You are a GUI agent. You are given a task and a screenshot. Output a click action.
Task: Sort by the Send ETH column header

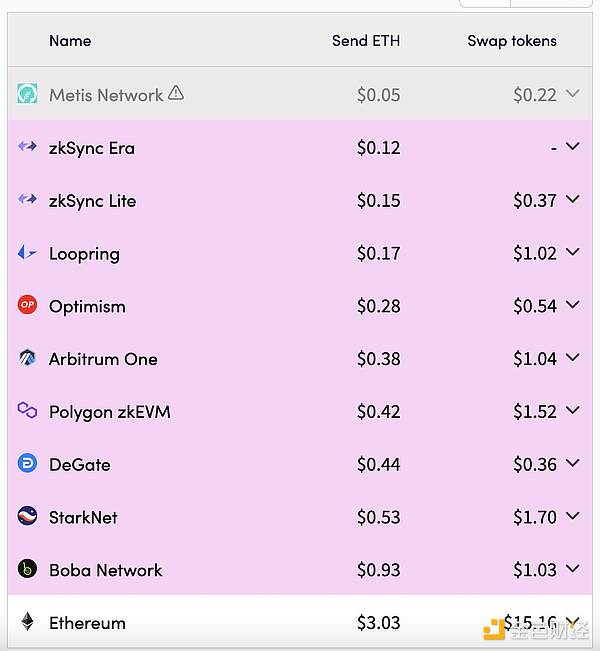pyautogui.click(x=366, y=41)
